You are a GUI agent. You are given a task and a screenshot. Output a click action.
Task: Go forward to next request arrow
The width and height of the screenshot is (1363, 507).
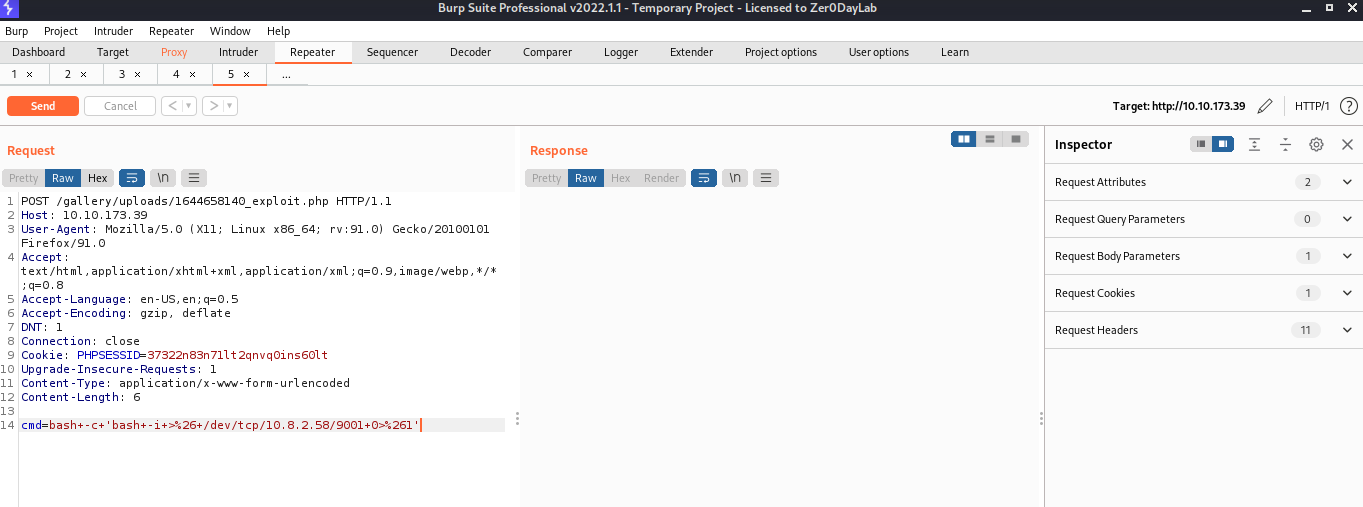point(213,106)
